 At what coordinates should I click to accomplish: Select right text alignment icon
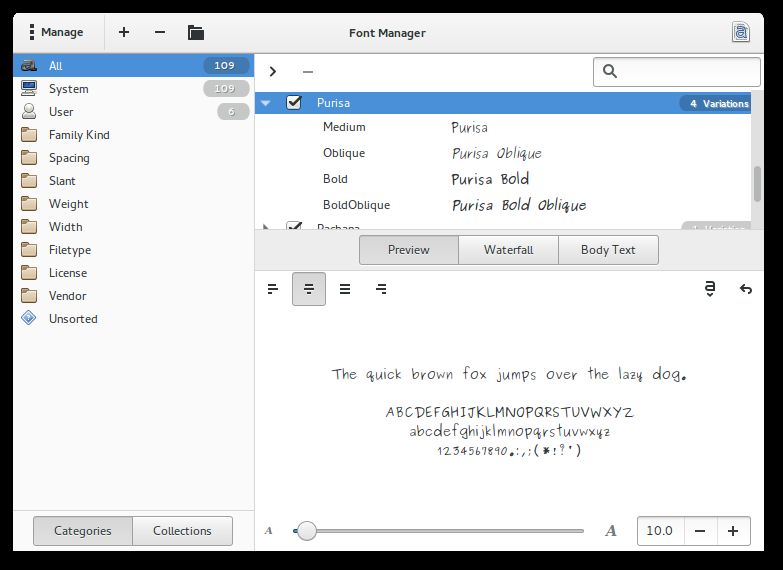(x=381, y=289)
